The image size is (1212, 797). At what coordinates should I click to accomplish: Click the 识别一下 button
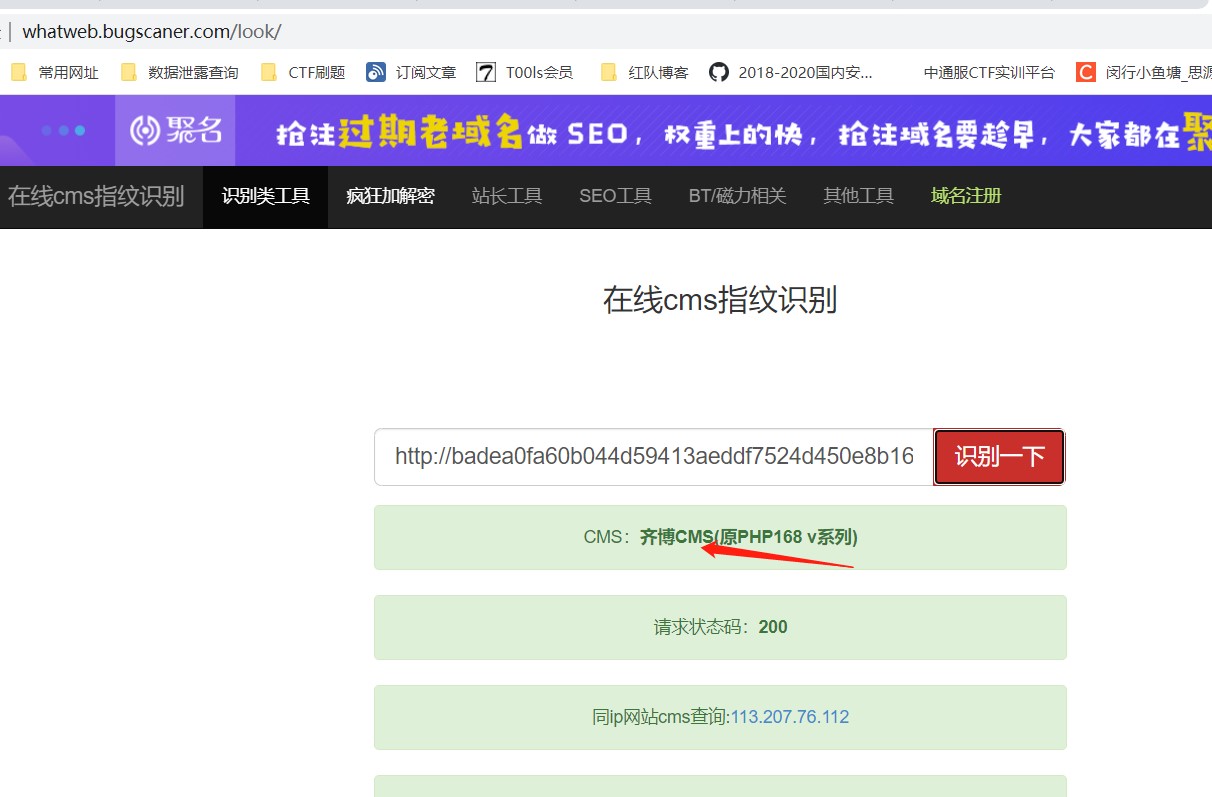(1000, 457)
